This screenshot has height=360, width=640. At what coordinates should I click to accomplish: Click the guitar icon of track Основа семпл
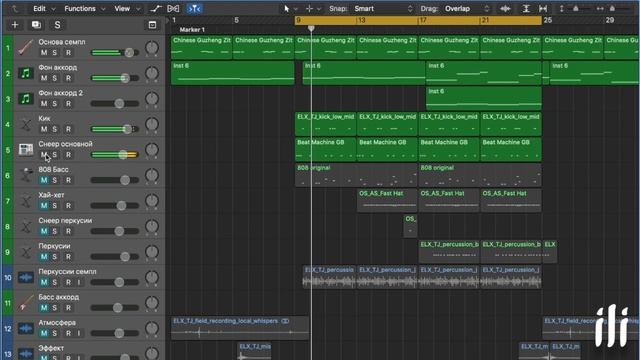(25, 48)
